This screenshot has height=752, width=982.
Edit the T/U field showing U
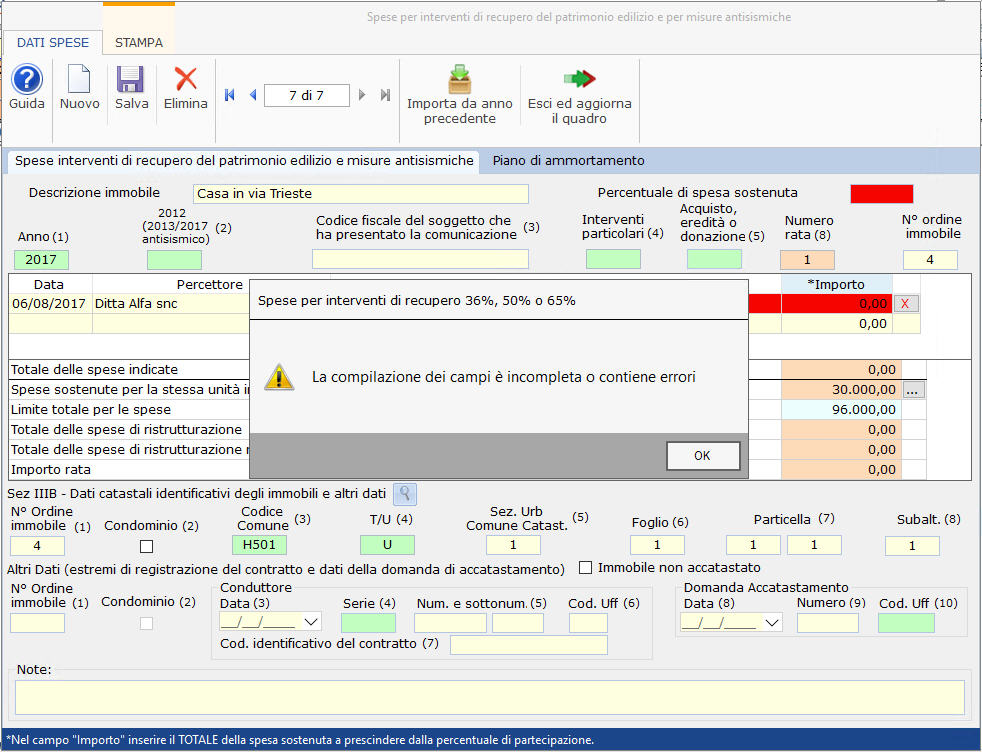click(x=387, y=545)
